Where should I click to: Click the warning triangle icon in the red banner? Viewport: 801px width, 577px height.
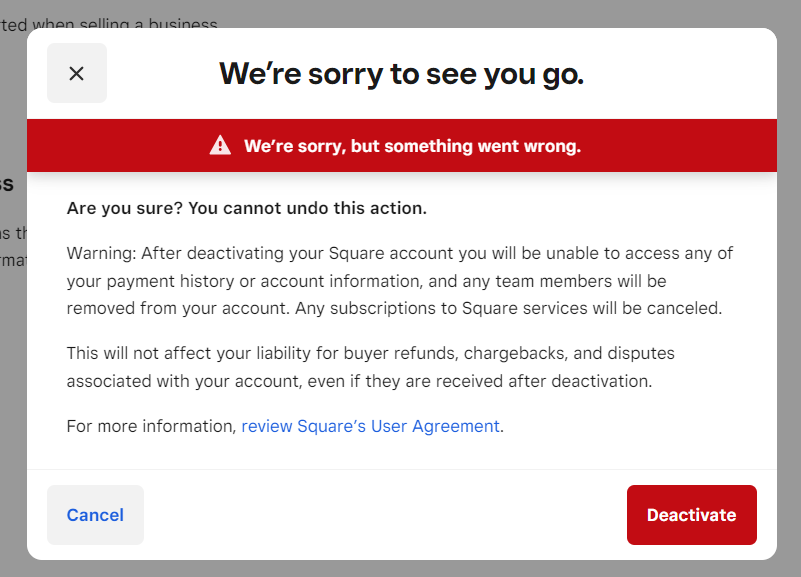[x=220, y=146]
